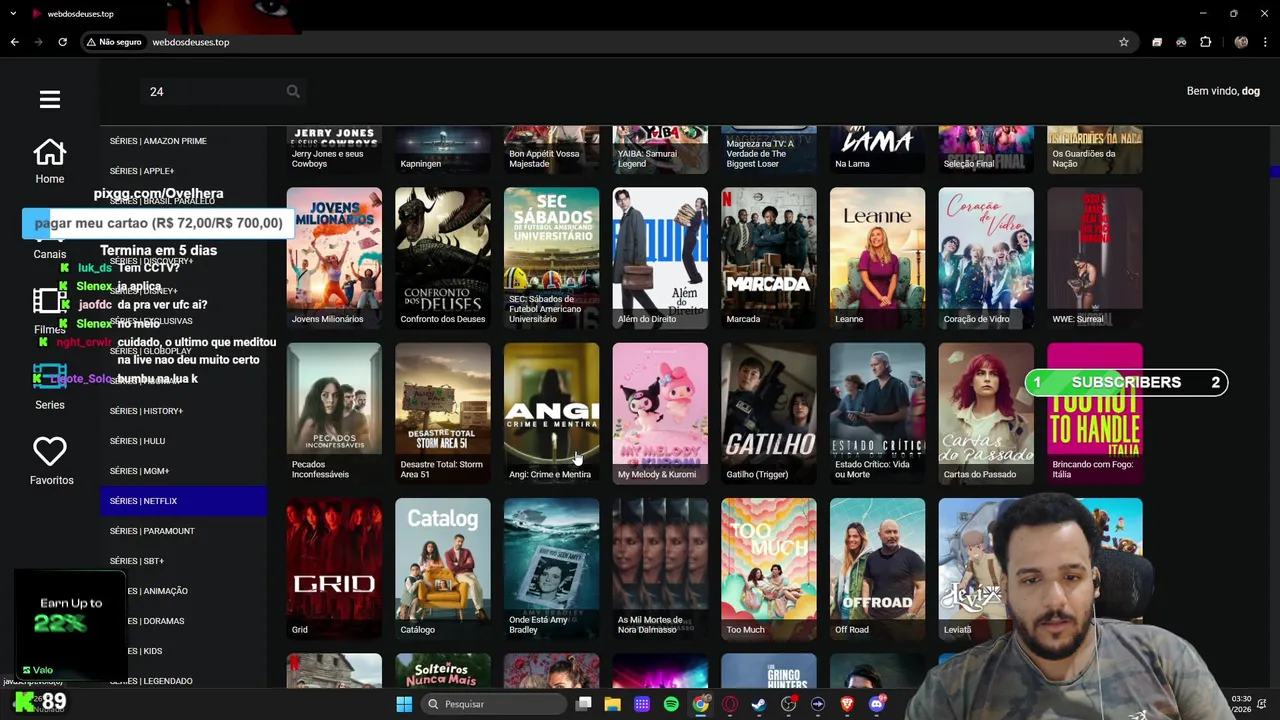Select the SÉRIES | HULU category

[x=183, y=441]
